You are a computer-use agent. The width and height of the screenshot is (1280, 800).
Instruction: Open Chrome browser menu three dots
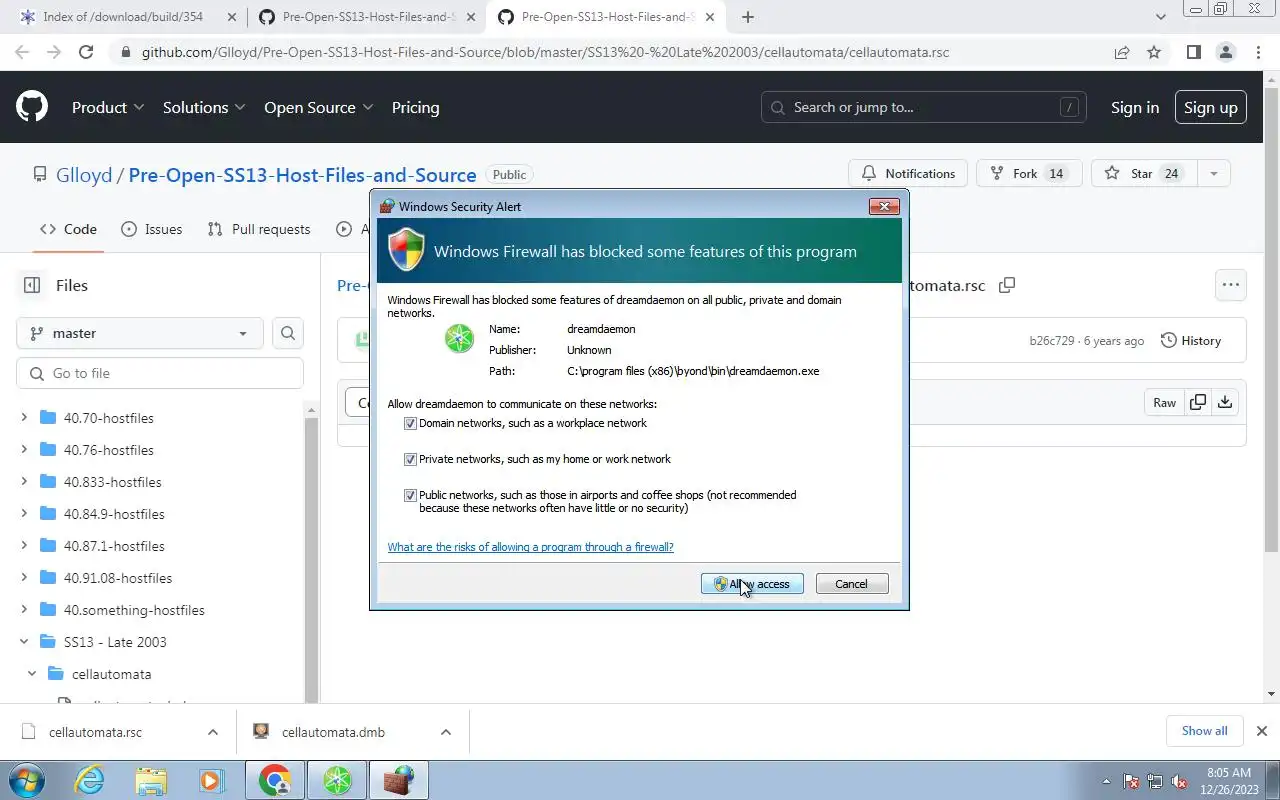coord(1258,52)
